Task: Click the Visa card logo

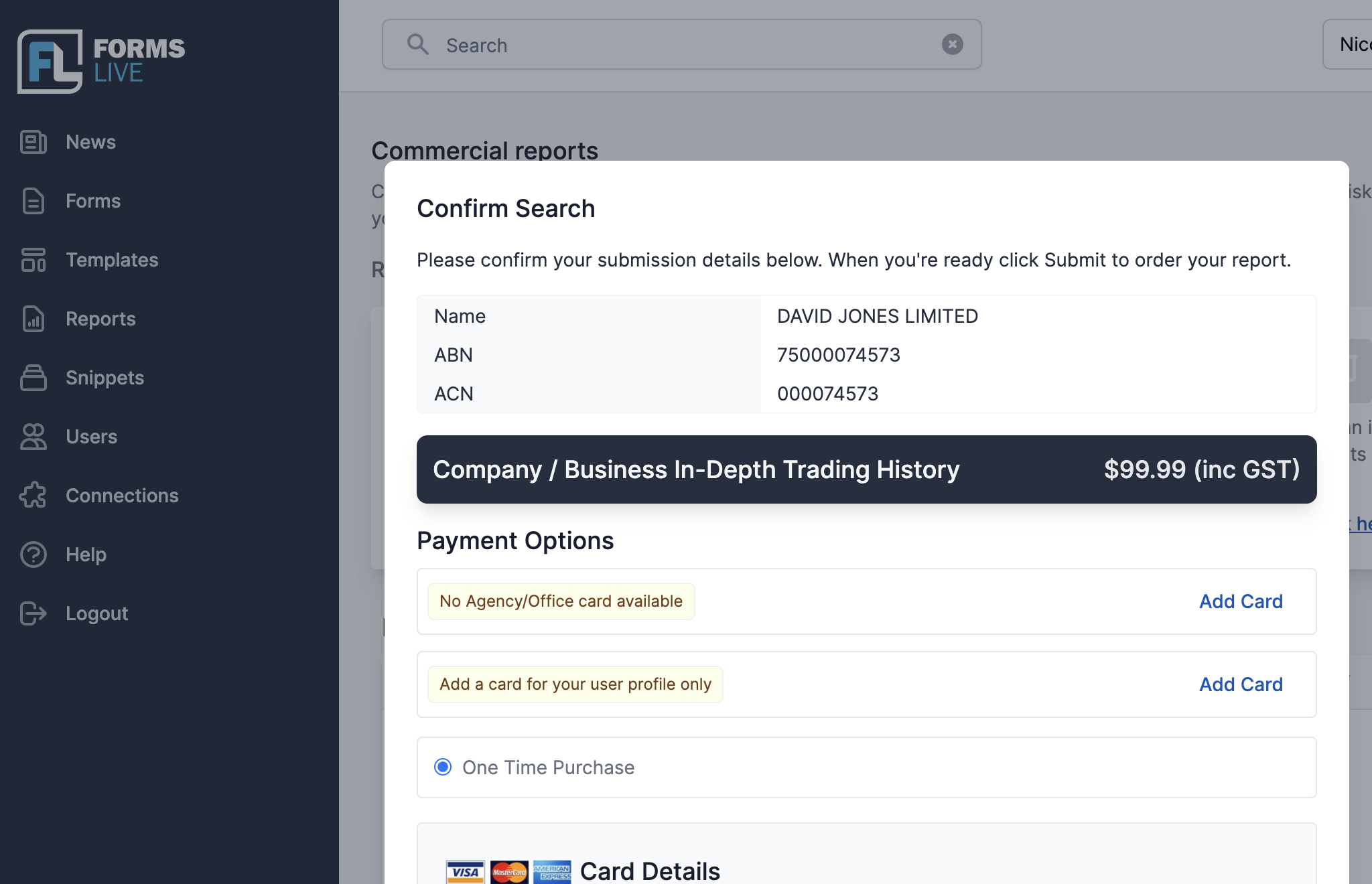Action: [x=465, y=872]
